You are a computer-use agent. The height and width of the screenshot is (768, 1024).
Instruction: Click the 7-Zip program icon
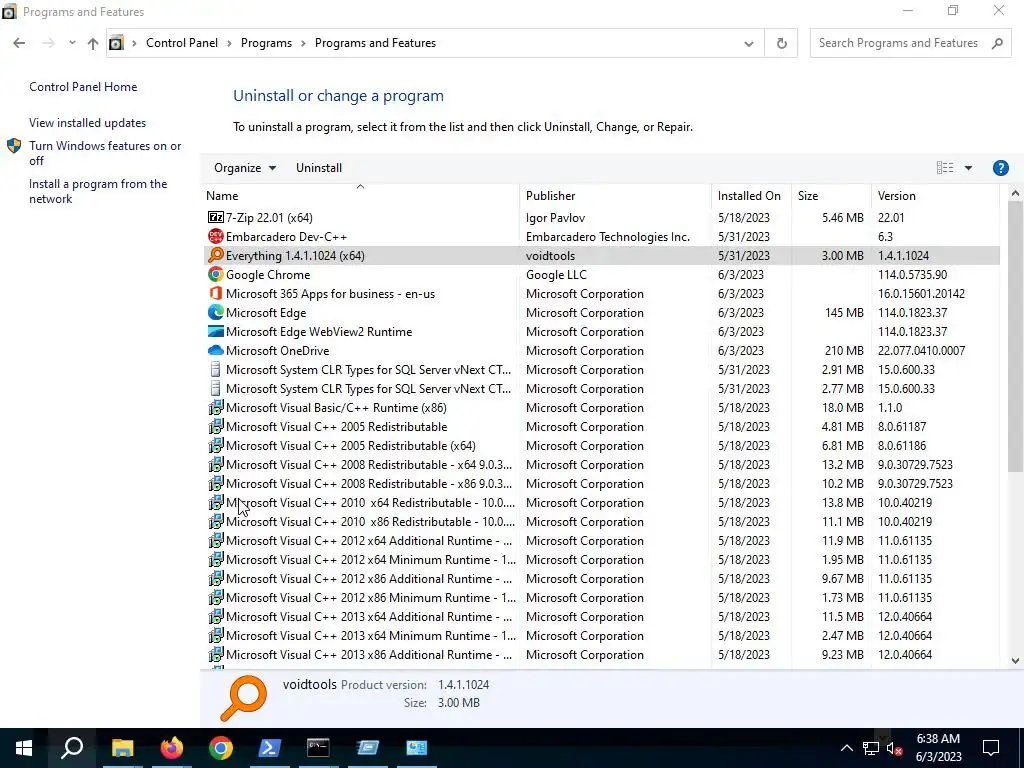click(x=216, y=217)
